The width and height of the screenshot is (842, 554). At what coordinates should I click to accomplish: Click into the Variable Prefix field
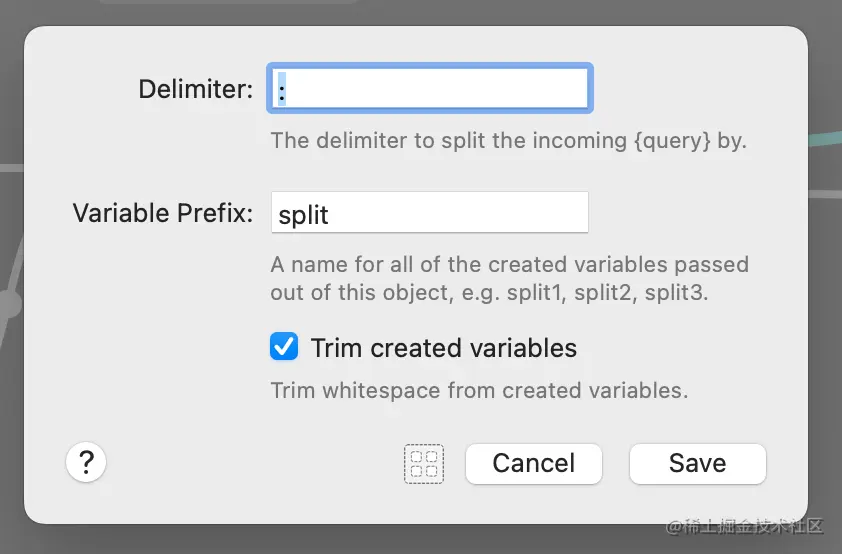[430, 213]
